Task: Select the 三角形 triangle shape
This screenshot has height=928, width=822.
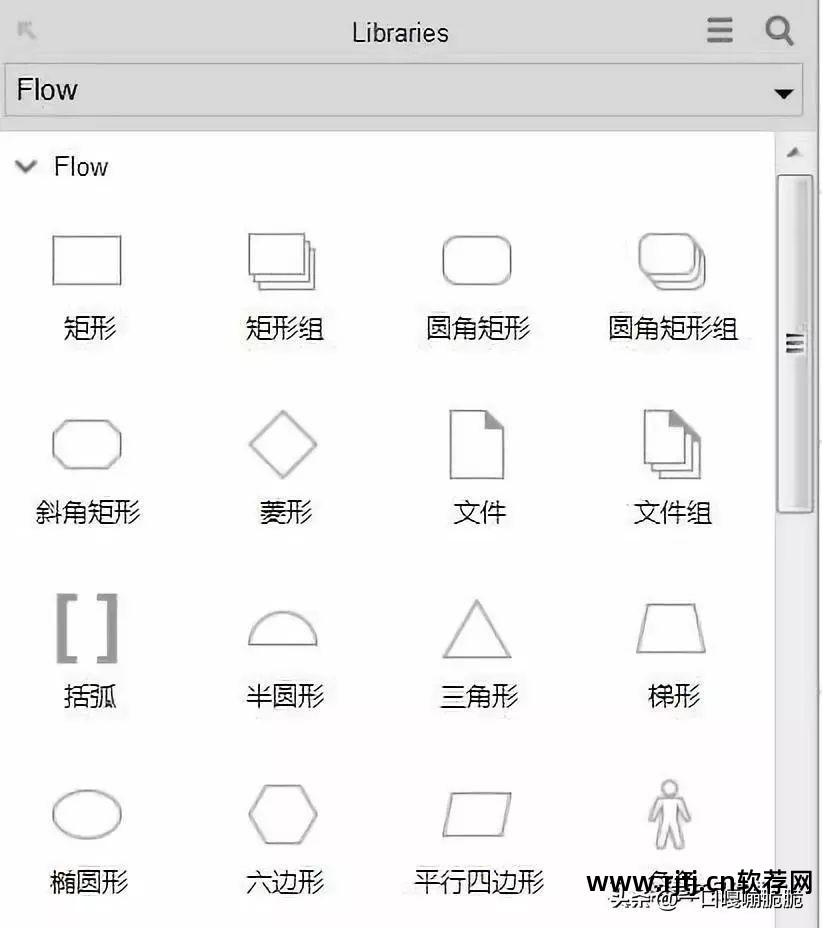Action: coord(477,629)
